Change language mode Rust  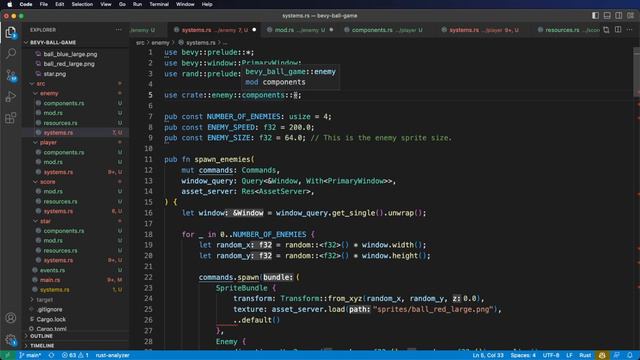585,356
